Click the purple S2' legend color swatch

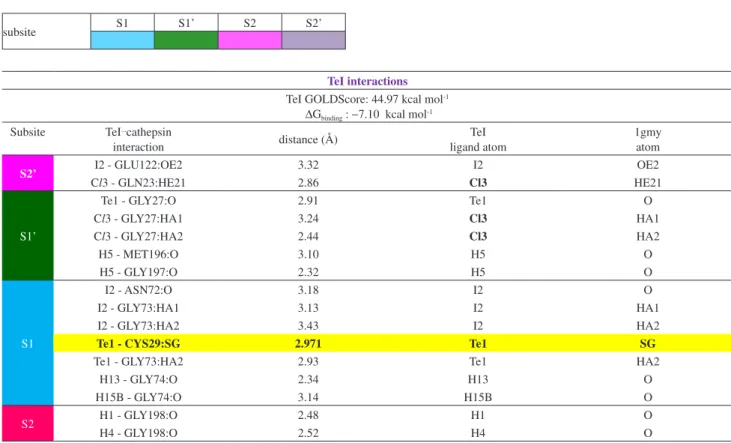[x=313, y=40]
